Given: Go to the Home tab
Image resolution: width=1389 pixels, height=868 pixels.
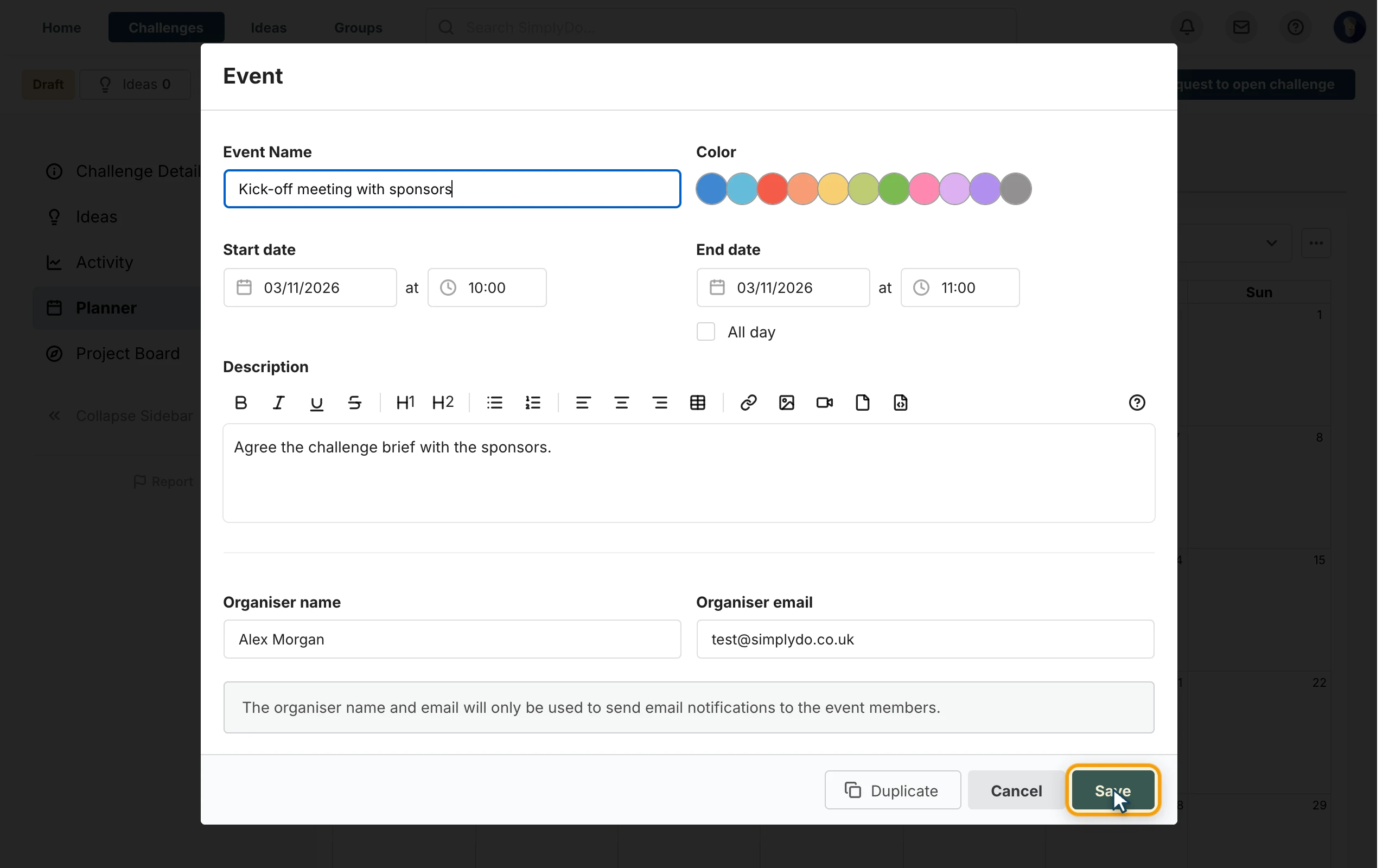Looking at the screenshot, I should pos(61,27).
